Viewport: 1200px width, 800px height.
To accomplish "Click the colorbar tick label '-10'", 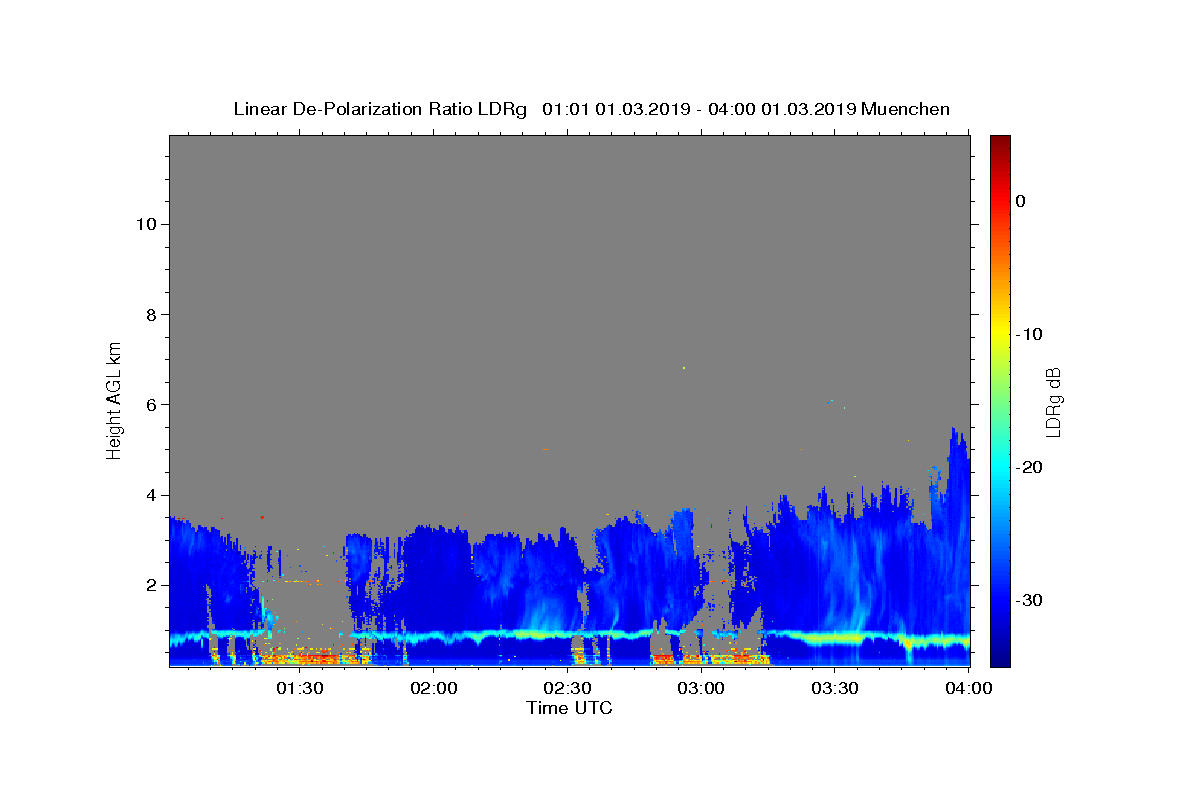I will (1030, 334).
